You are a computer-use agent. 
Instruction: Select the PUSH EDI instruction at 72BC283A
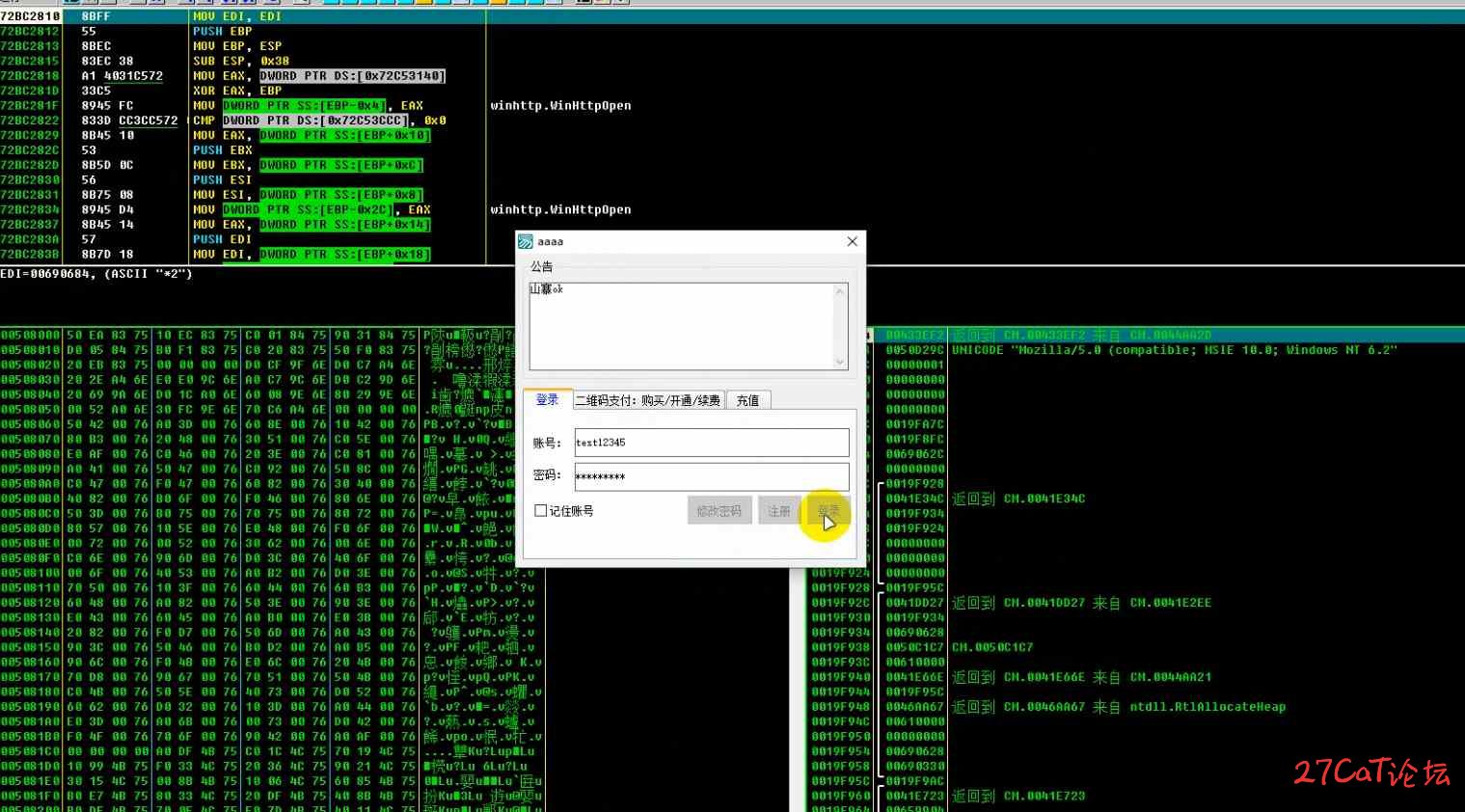coord(223,239)
